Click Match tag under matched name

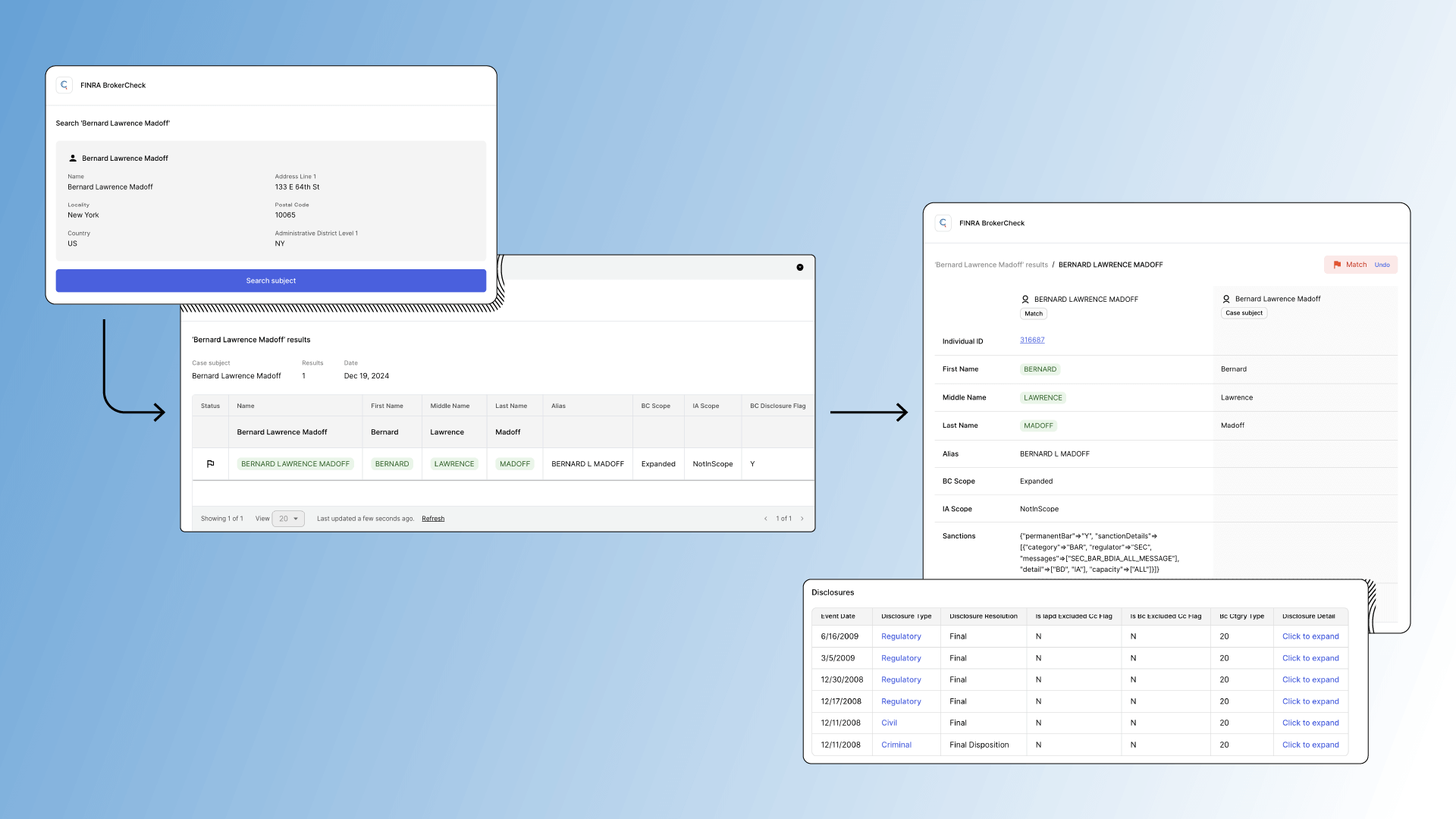1034,313
